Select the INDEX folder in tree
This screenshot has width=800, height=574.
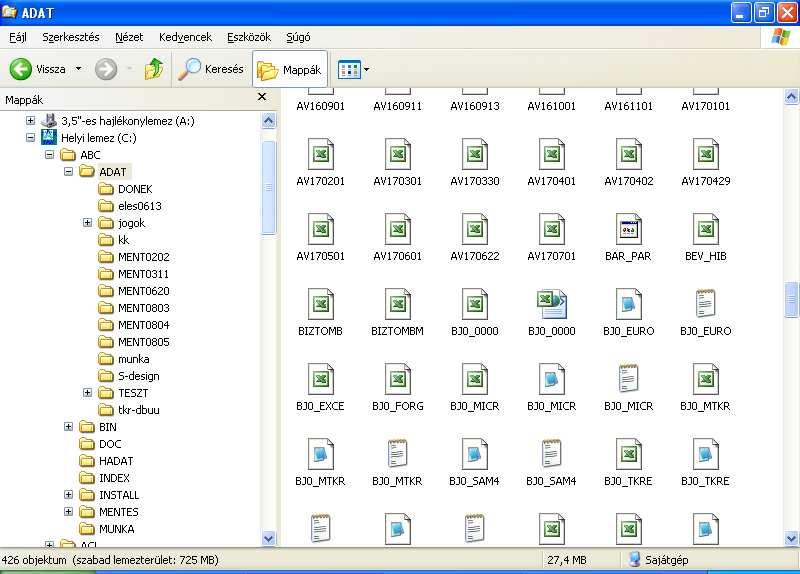click(105, 478)
